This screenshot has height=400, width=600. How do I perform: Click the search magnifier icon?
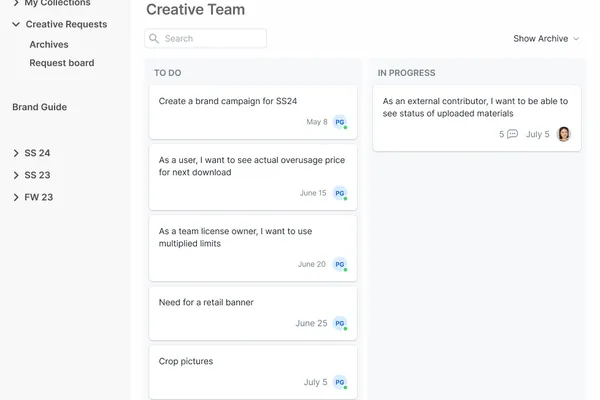(154, 38)
